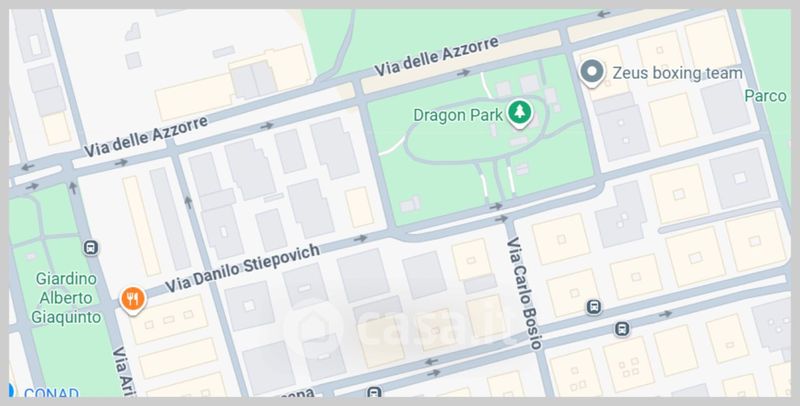Click the Zeus boxing team label

tap(677, 73)
